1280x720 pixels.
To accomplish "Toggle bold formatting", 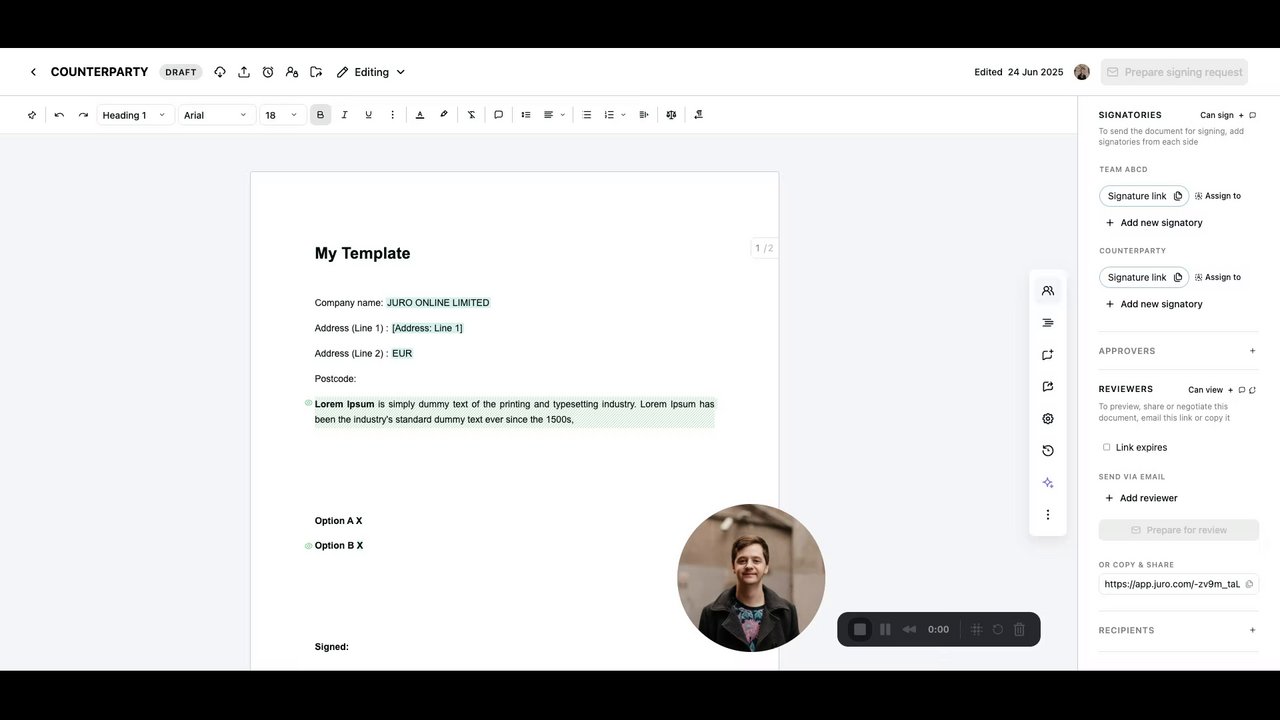I will pos(320,115).
